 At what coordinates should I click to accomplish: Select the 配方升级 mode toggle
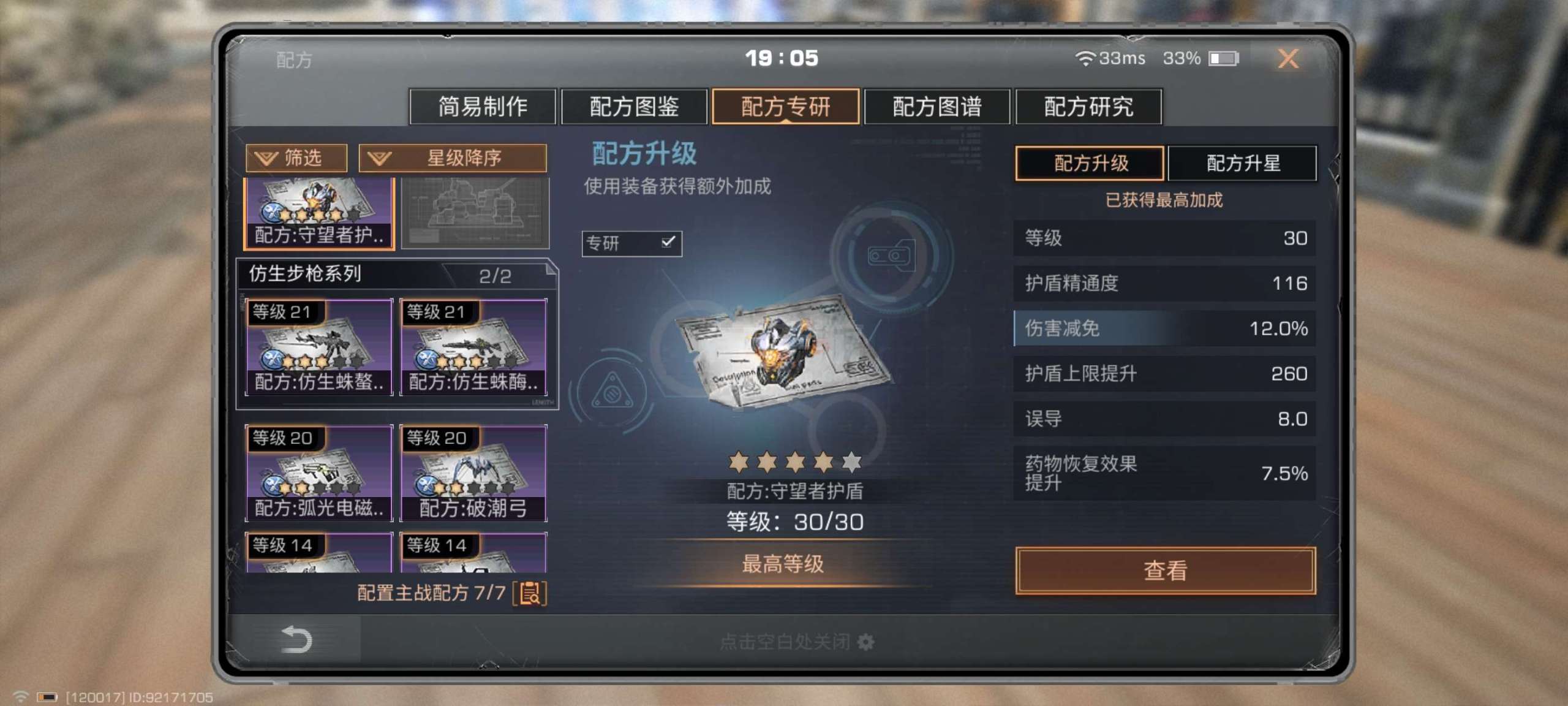1090,163
